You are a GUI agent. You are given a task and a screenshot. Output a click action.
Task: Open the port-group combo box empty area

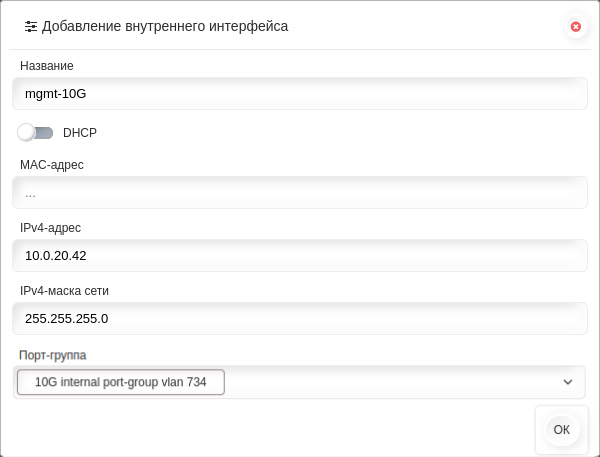point(390,382)
